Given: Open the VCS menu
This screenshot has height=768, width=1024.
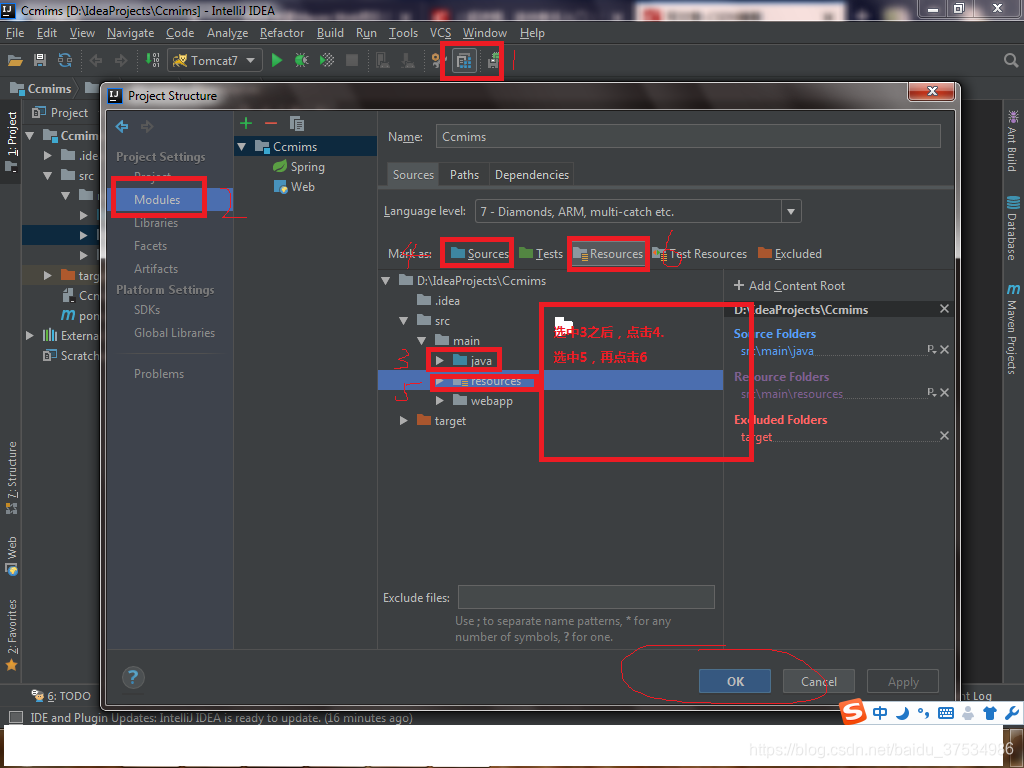Looking at the screenshot, I should (x=440, y=33).
